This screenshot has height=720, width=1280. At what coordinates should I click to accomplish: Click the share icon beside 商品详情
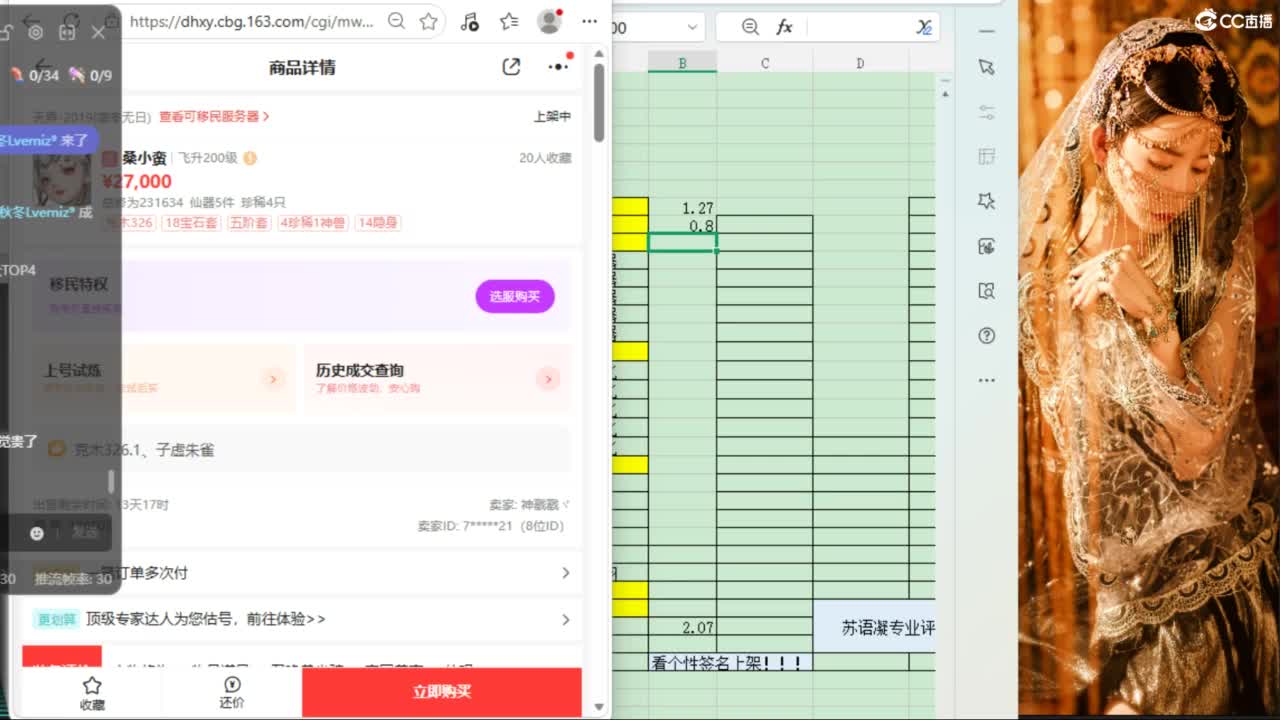[511, 67]
